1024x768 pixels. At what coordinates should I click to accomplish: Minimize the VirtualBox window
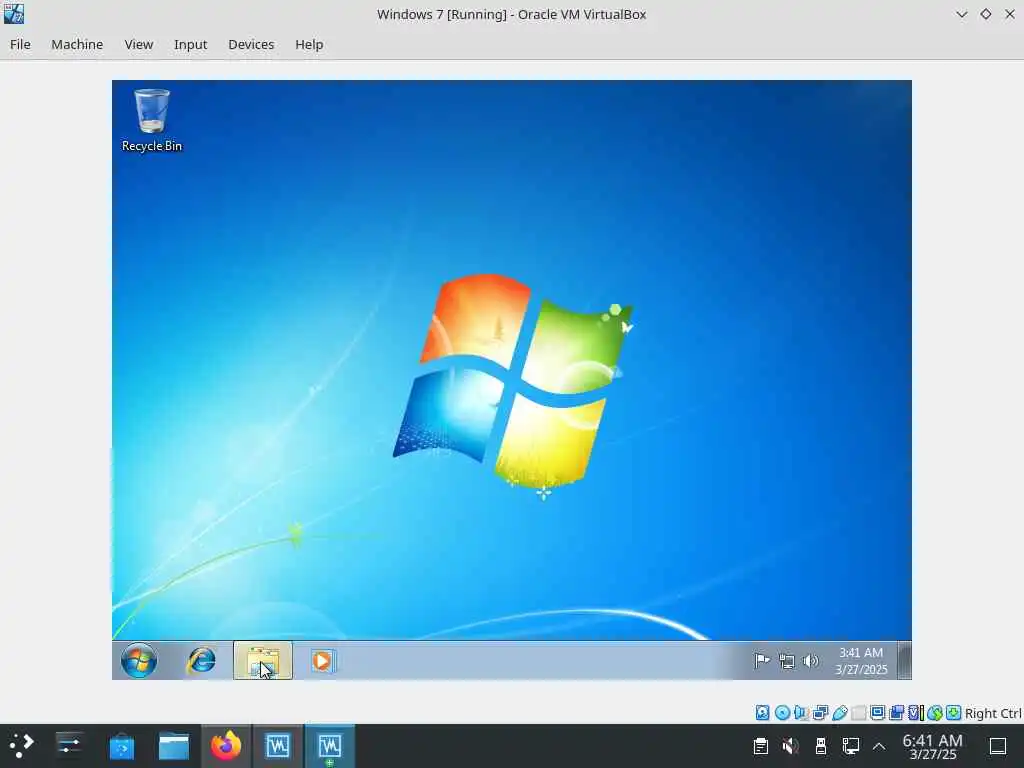(961, 14)
